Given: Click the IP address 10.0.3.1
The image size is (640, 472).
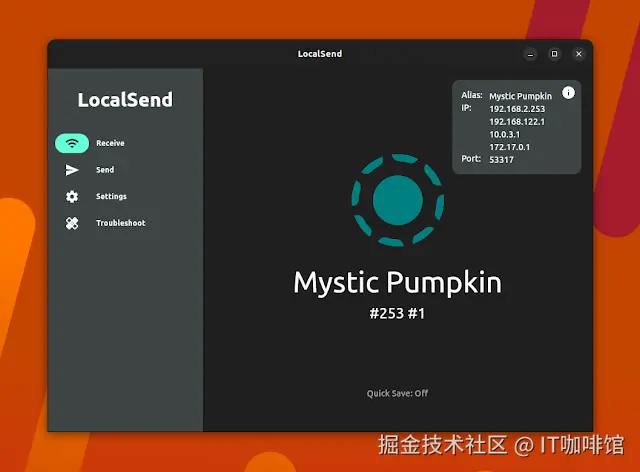Looking at the screenshot, I should [504, 134].
